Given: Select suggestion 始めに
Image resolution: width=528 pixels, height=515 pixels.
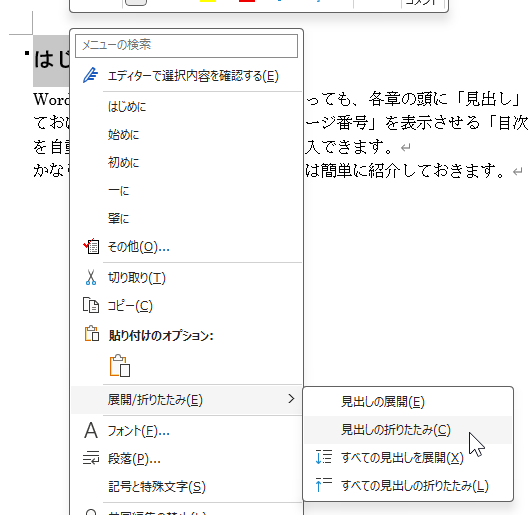Looking at the screenshot, I should coord(186,135).
